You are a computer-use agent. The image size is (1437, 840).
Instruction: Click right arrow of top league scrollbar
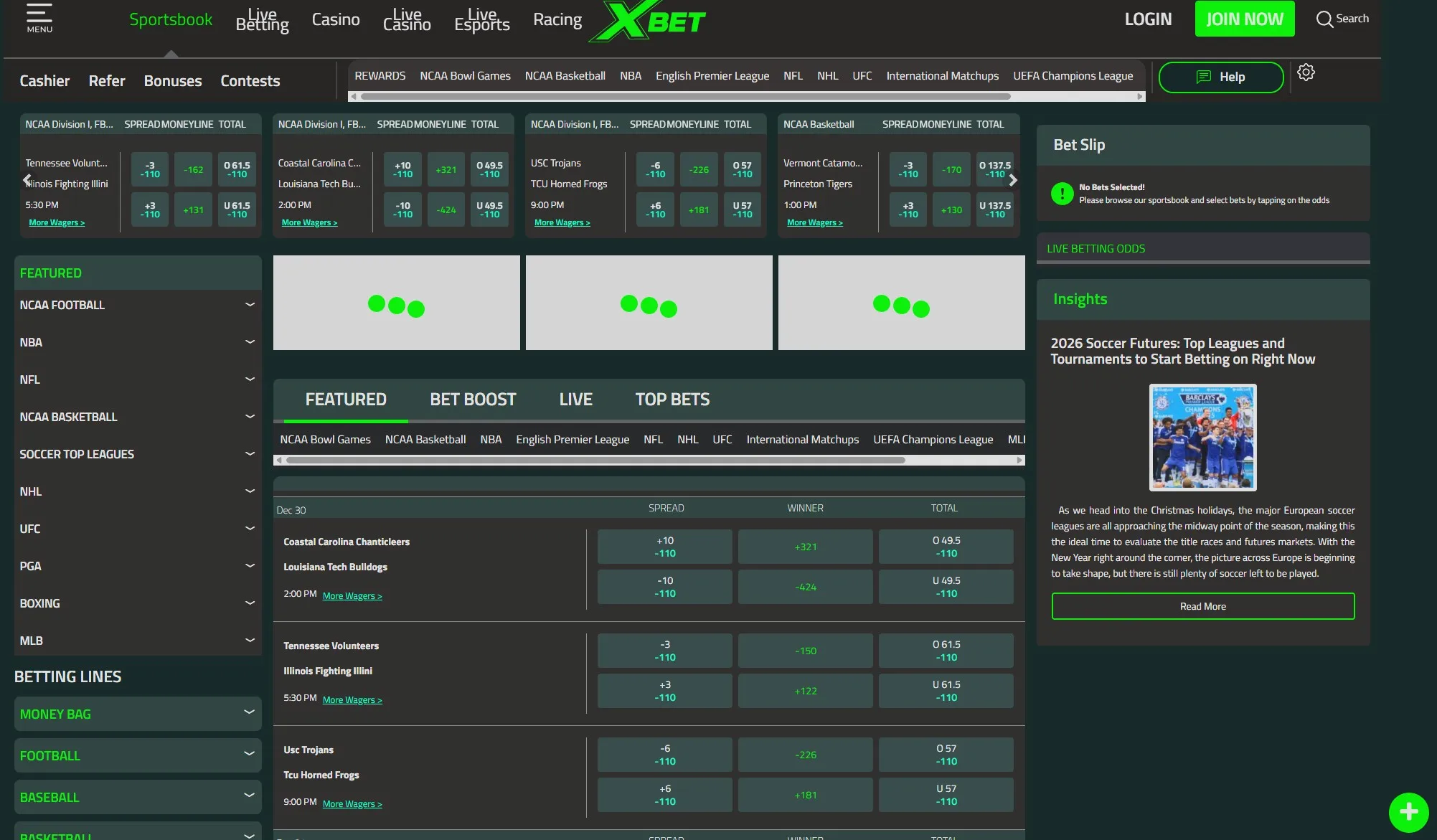(1141, 96)
